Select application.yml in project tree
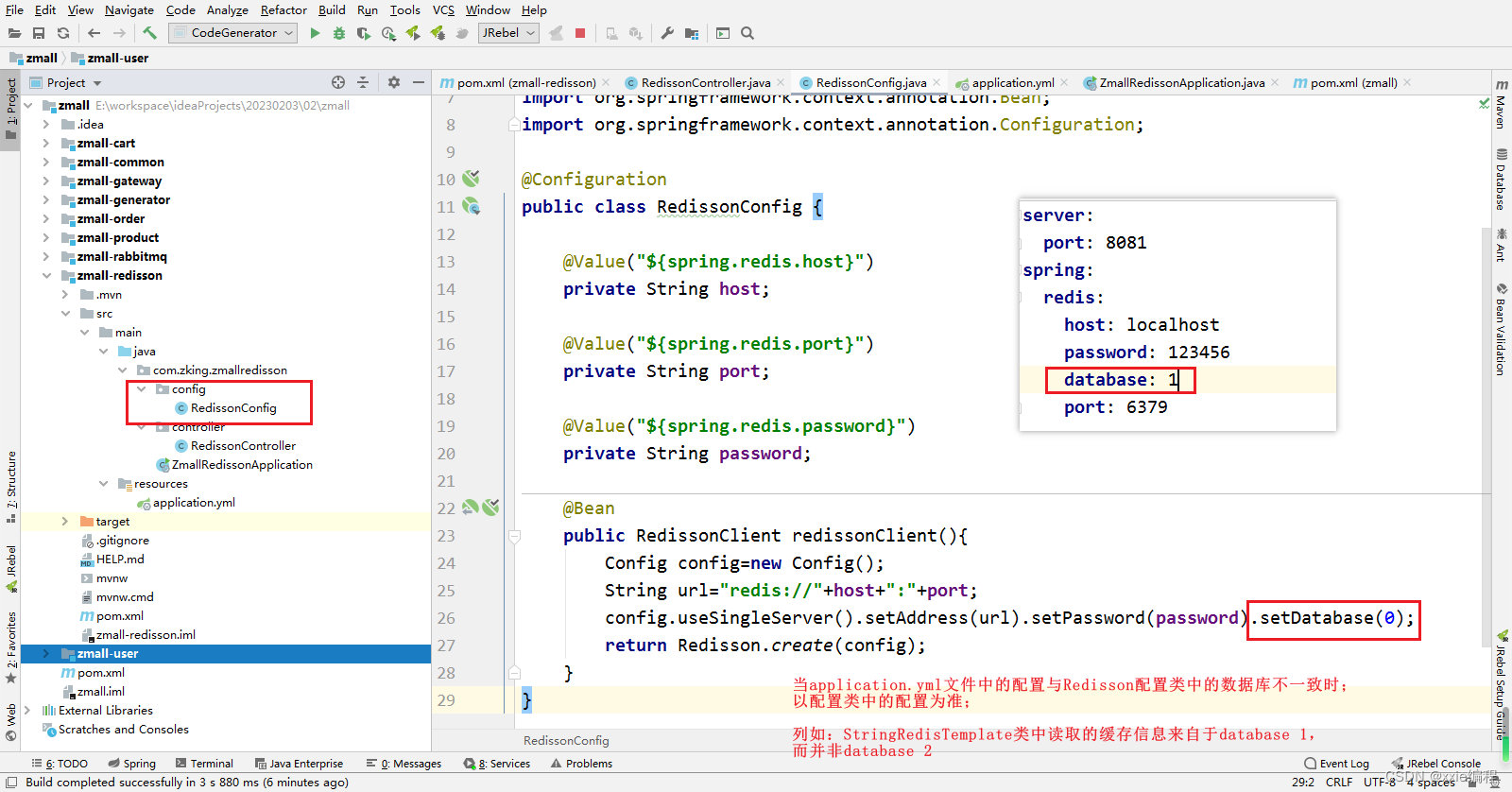 (194, 502)
